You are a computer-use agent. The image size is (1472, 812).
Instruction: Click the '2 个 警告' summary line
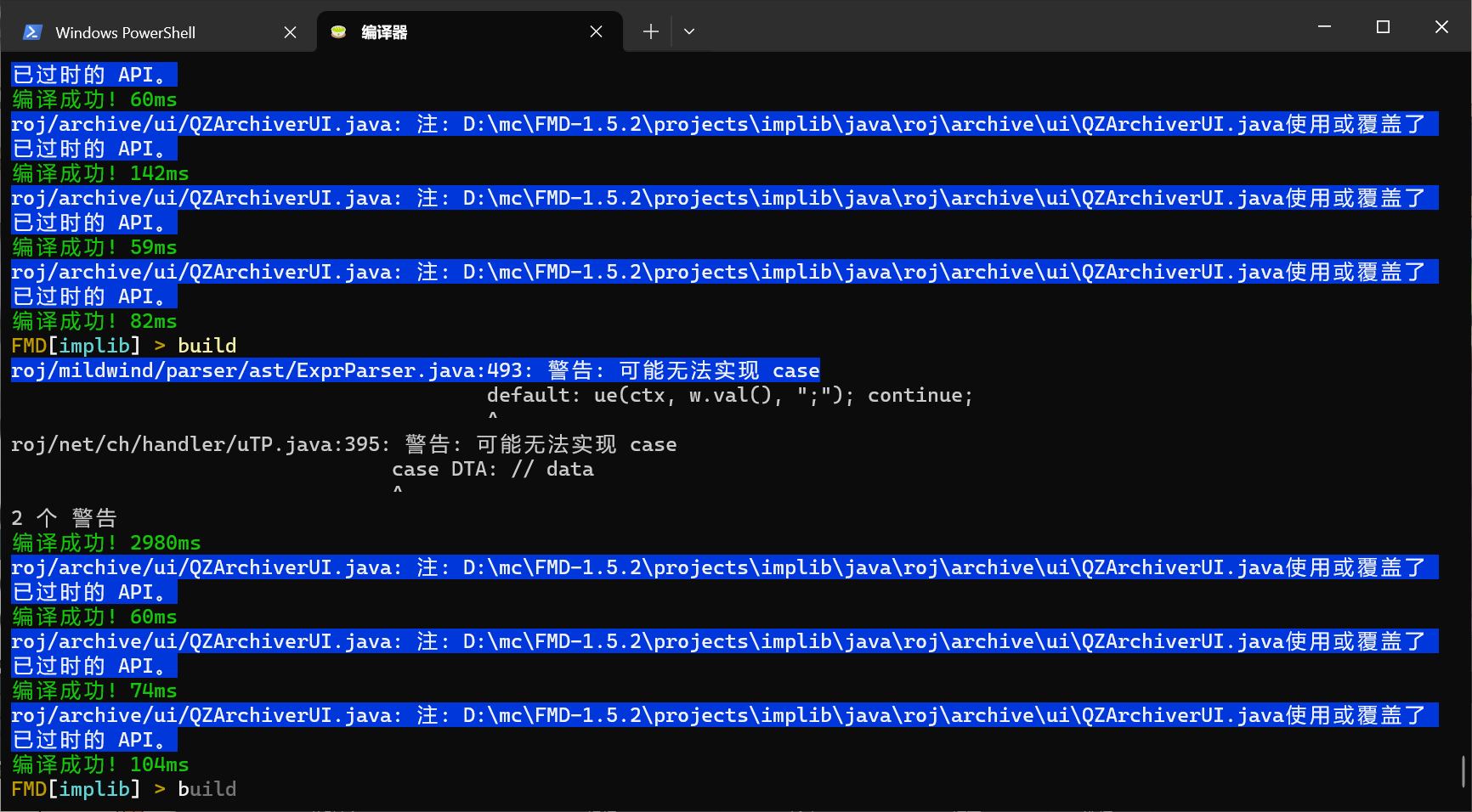point(65,518)
